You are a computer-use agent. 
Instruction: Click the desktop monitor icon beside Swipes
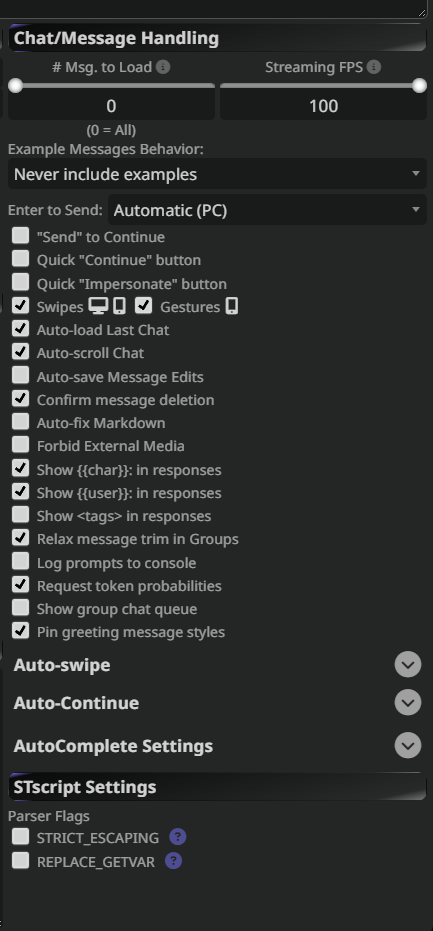click(98, 306)
